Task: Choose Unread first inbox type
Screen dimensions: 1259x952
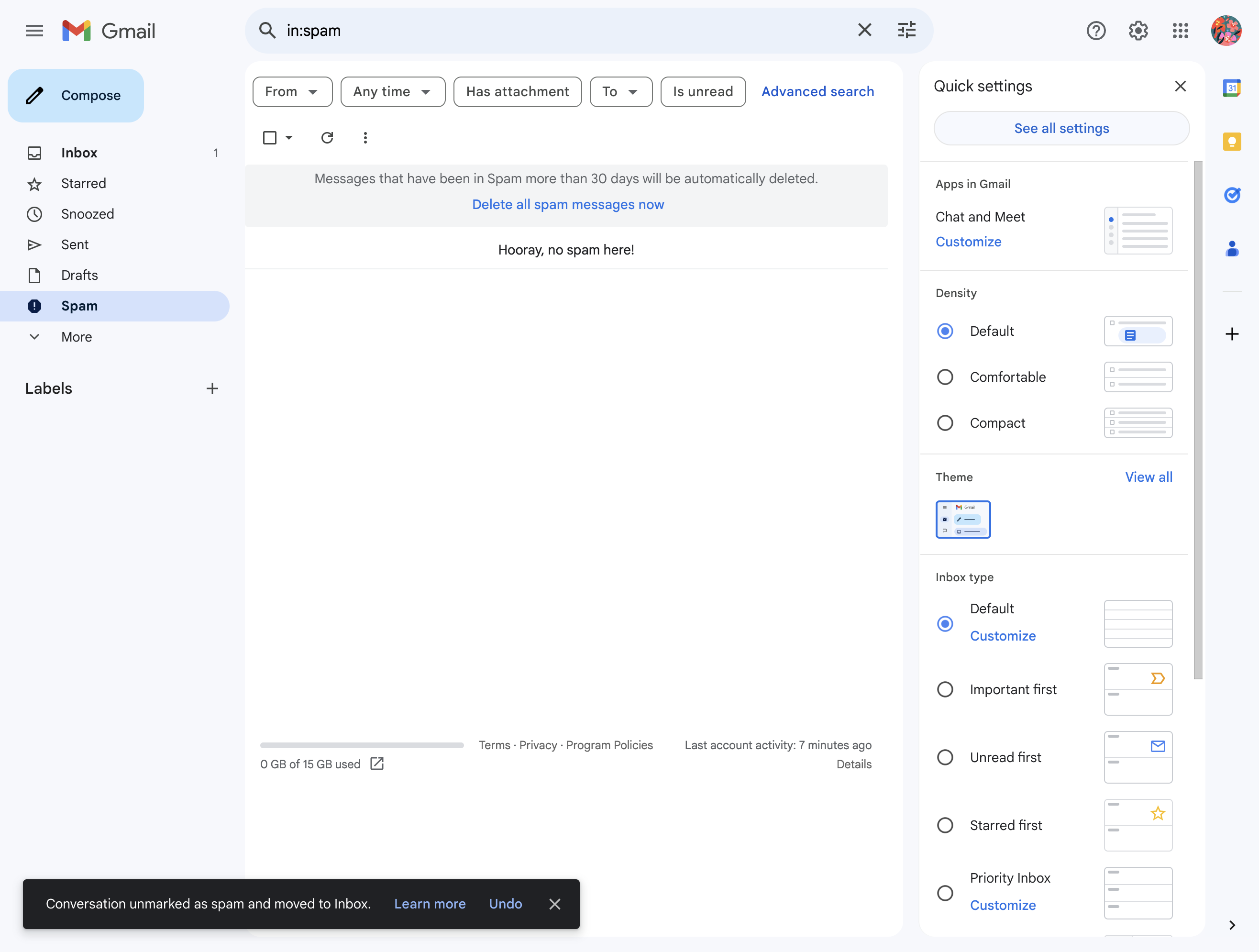Action: (x=944, y=757)
